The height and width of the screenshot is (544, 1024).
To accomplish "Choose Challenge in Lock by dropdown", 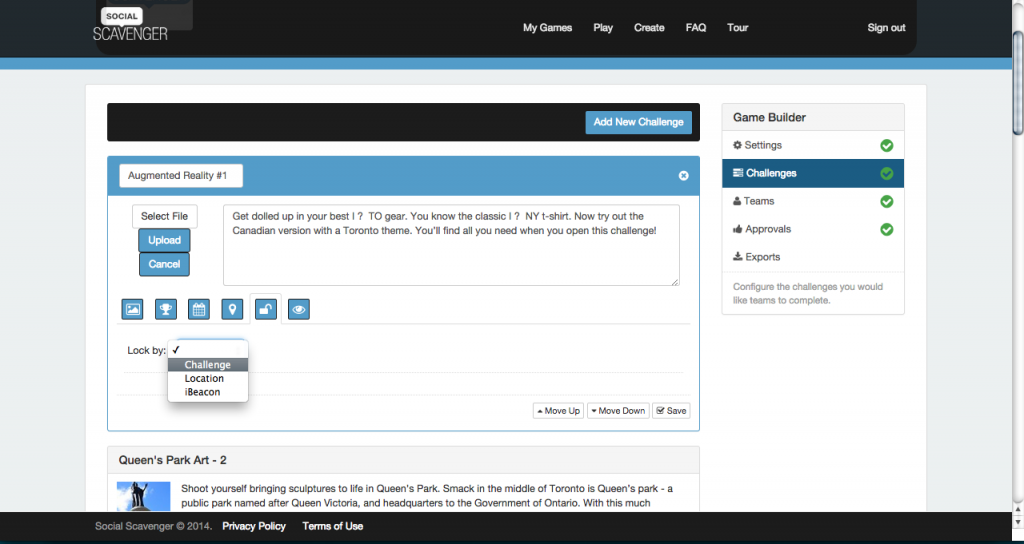I will pos(208,364).
